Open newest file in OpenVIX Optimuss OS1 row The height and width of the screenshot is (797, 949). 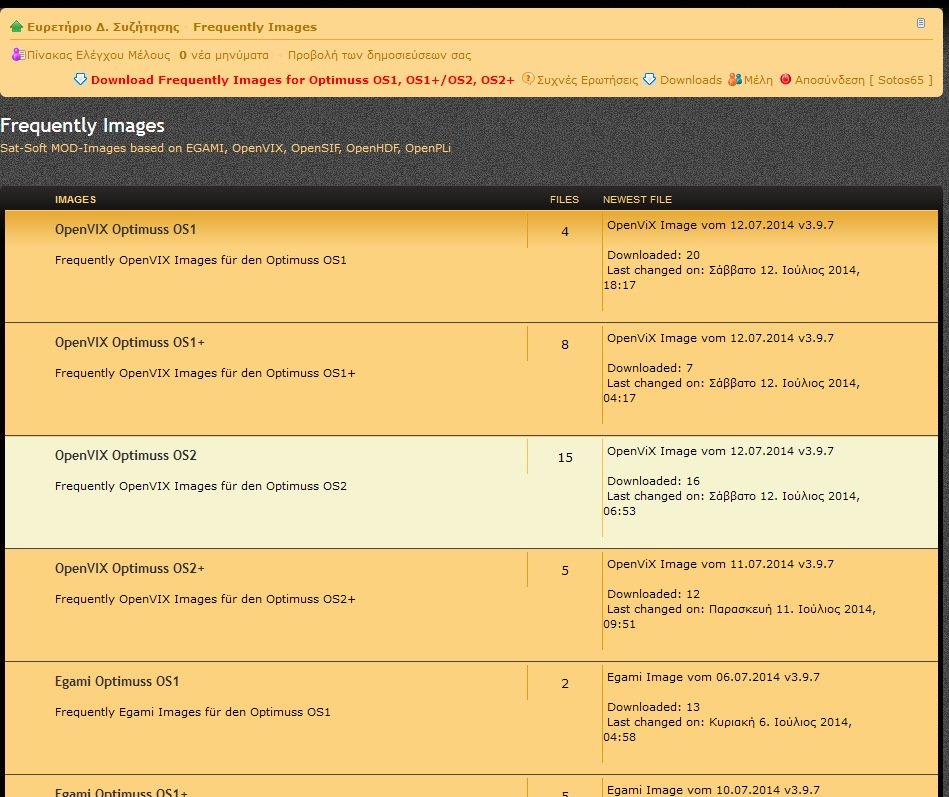(x=720, y=225)
